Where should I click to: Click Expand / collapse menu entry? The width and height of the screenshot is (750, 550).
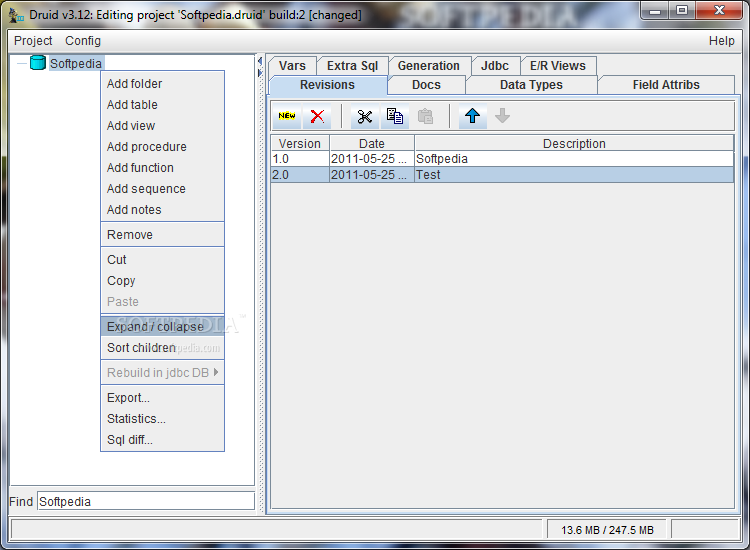(x=163, y=327)
